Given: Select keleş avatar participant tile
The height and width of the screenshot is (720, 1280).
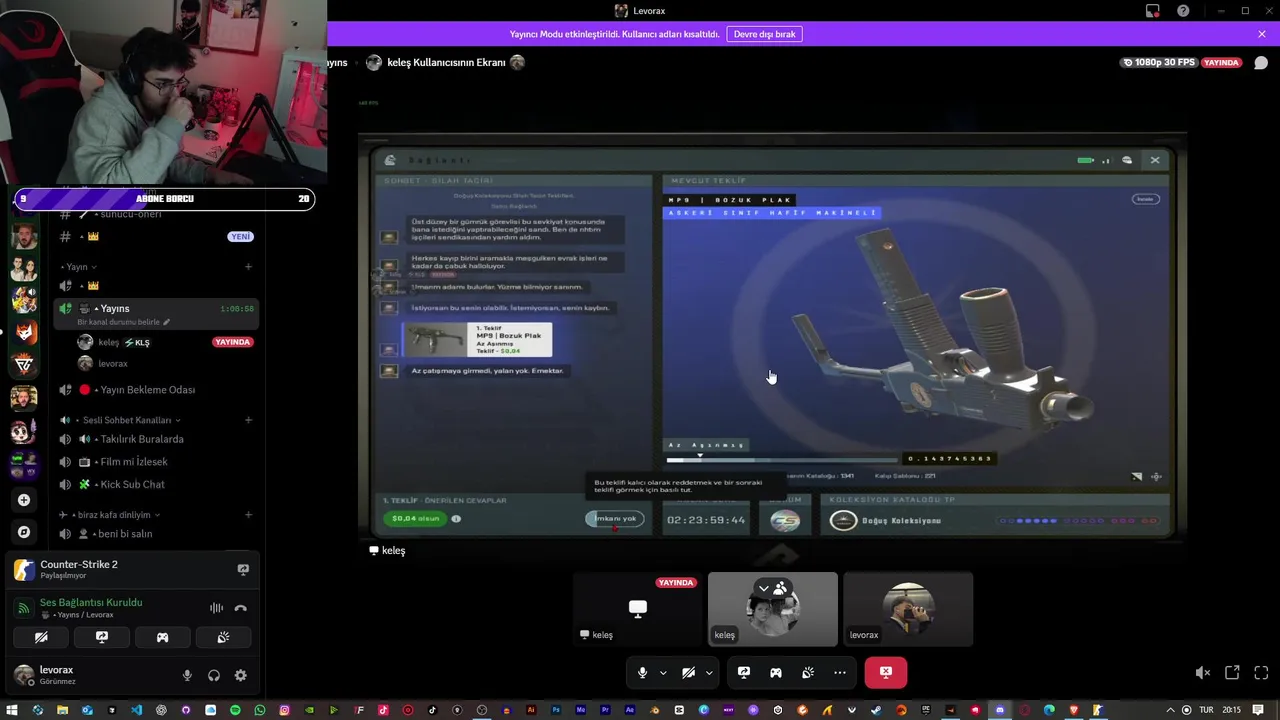Looking at the screenshot, I should pos(773,609).
